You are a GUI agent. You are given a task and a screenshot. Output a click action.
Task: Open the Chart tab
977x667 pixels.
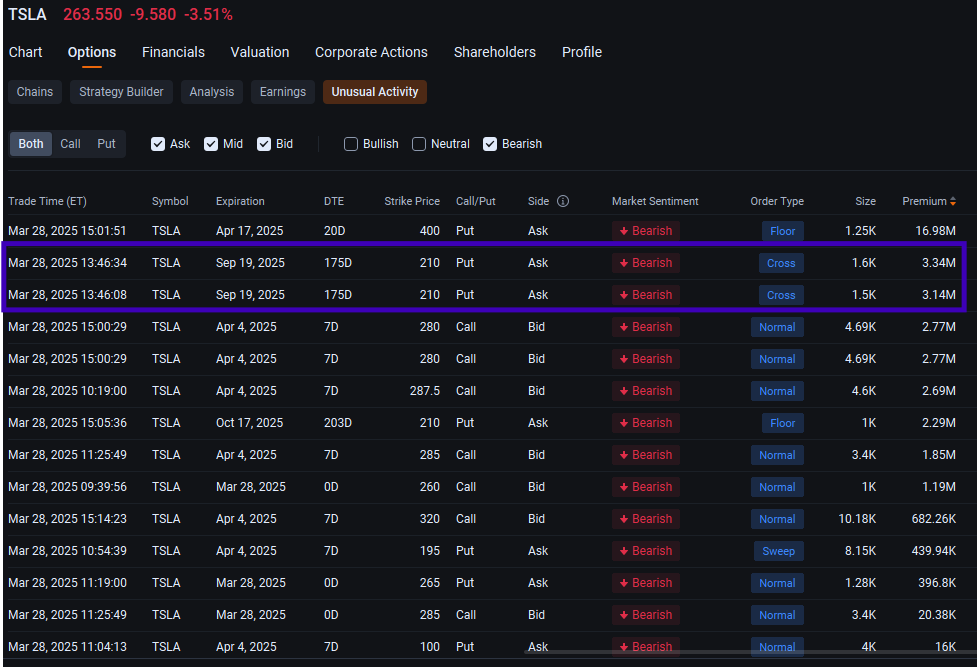click(26, 52)
